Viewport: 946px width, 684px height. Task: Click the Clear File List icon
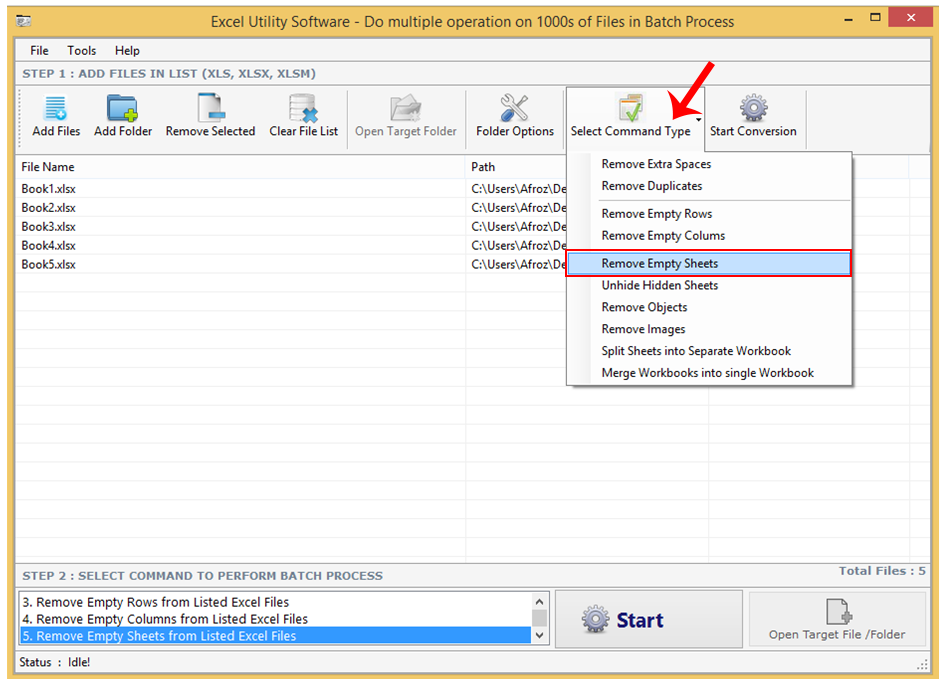click(x=303, y=109)
